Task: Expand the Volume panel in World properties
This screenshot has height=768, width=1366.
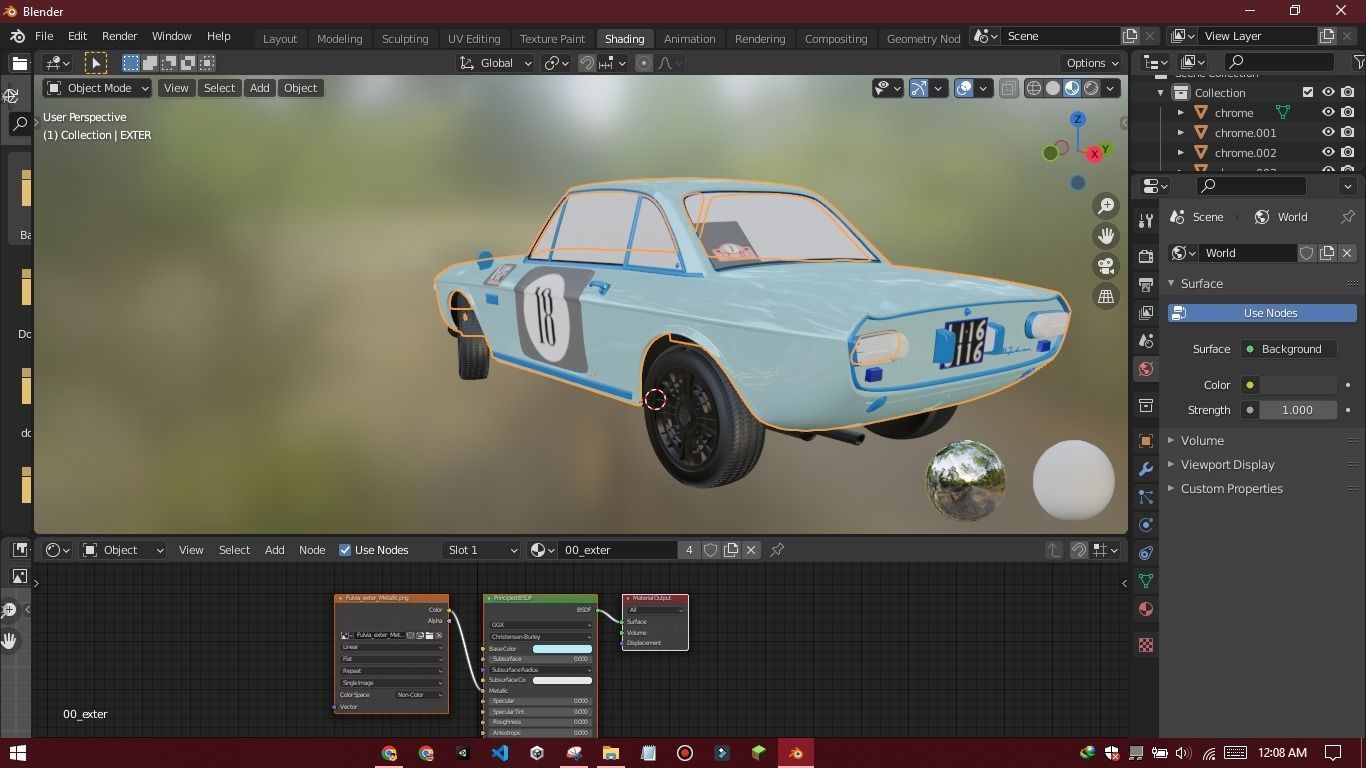Action: coord(1202,440)
